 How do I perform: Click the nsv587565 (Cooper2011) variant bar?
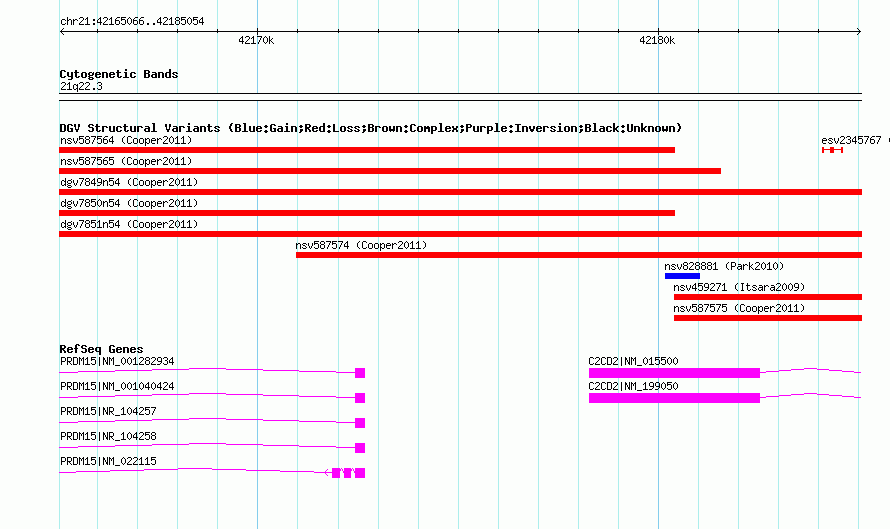[390, 171]
